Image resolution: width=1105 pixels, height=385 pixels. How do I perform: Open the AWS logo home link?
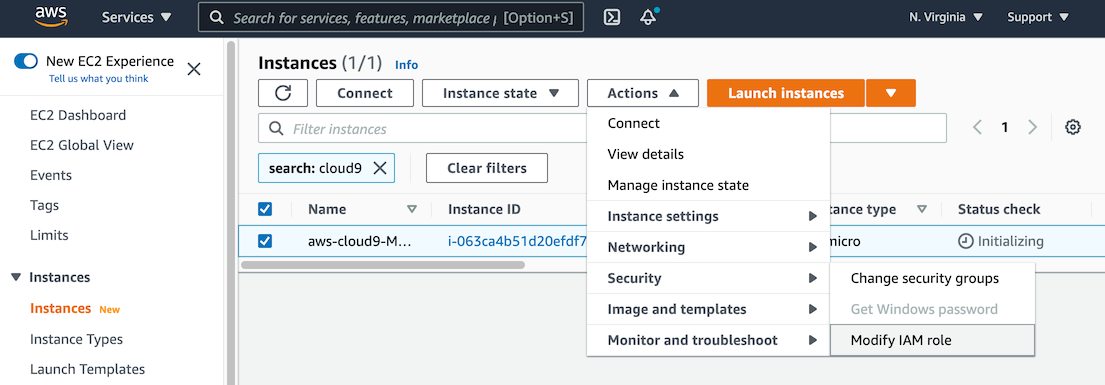(51, 17)
